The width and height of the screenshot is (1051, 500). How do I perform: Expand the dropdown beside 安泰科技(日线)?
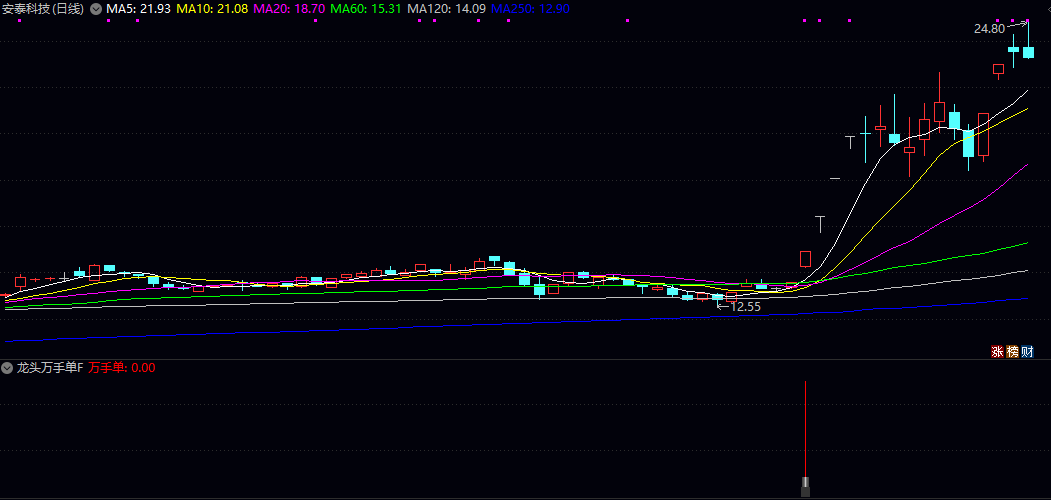click(x=96, y=9)
